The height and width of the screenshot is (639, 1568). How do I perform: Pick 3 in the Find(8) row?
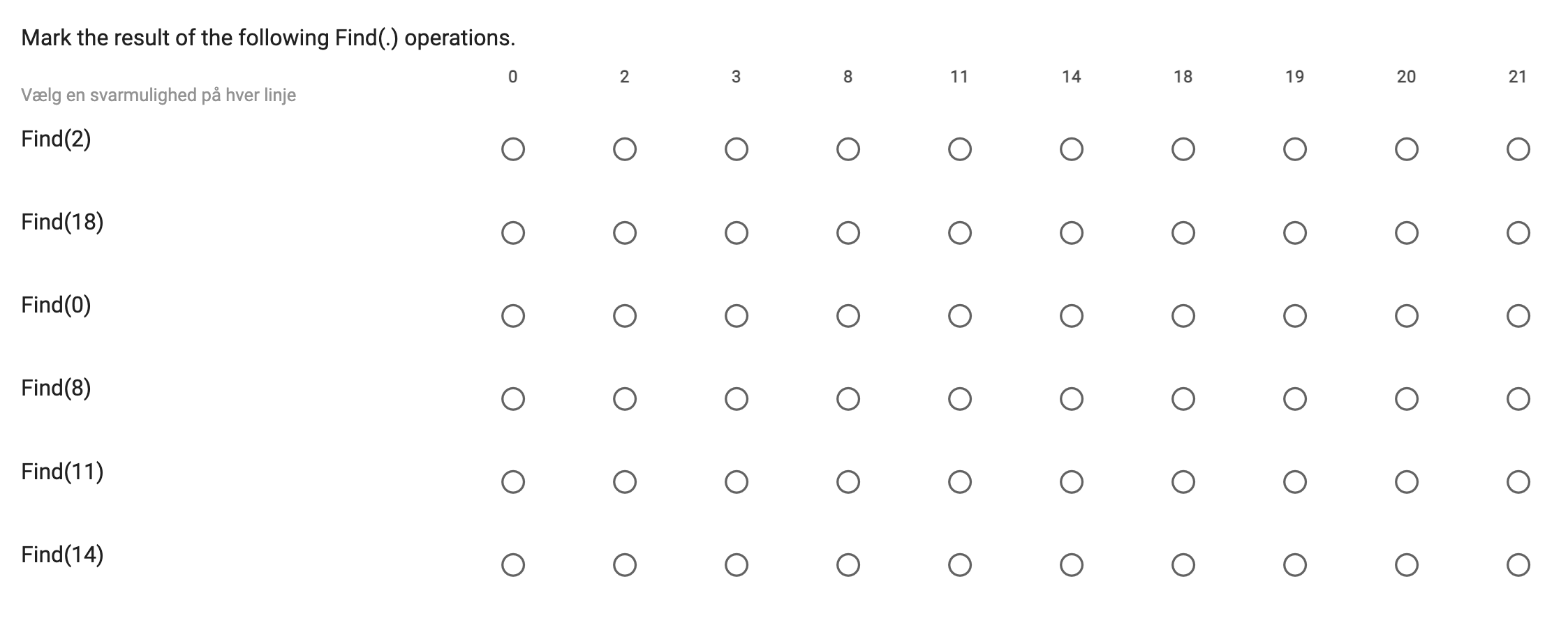pos(736,399)
